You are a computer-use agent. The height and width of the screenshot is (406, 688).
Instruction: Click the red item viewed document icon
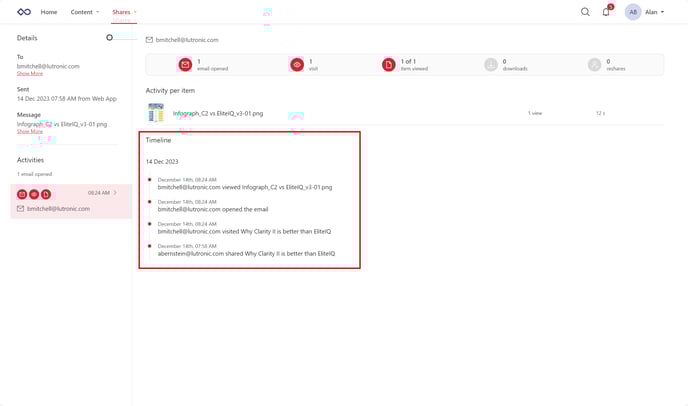tap(389, 65)
